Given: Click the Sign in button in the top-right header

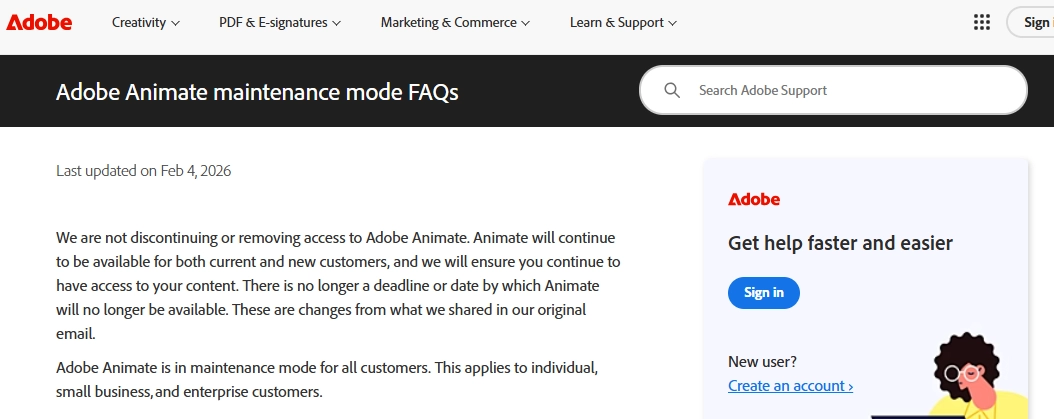Looking at the screenshot, I should 1035,22.
